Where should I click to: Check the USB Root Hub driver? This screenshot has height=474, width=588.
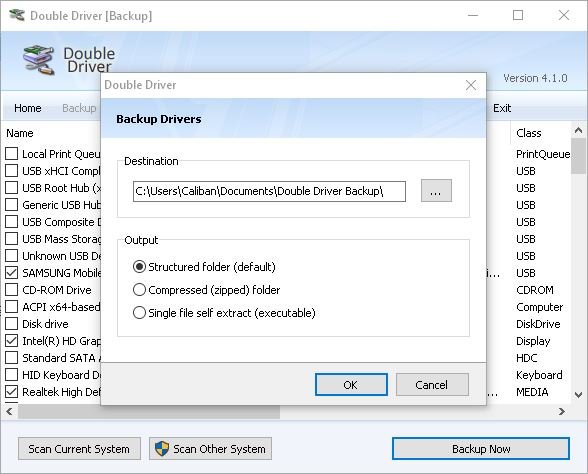12,188
